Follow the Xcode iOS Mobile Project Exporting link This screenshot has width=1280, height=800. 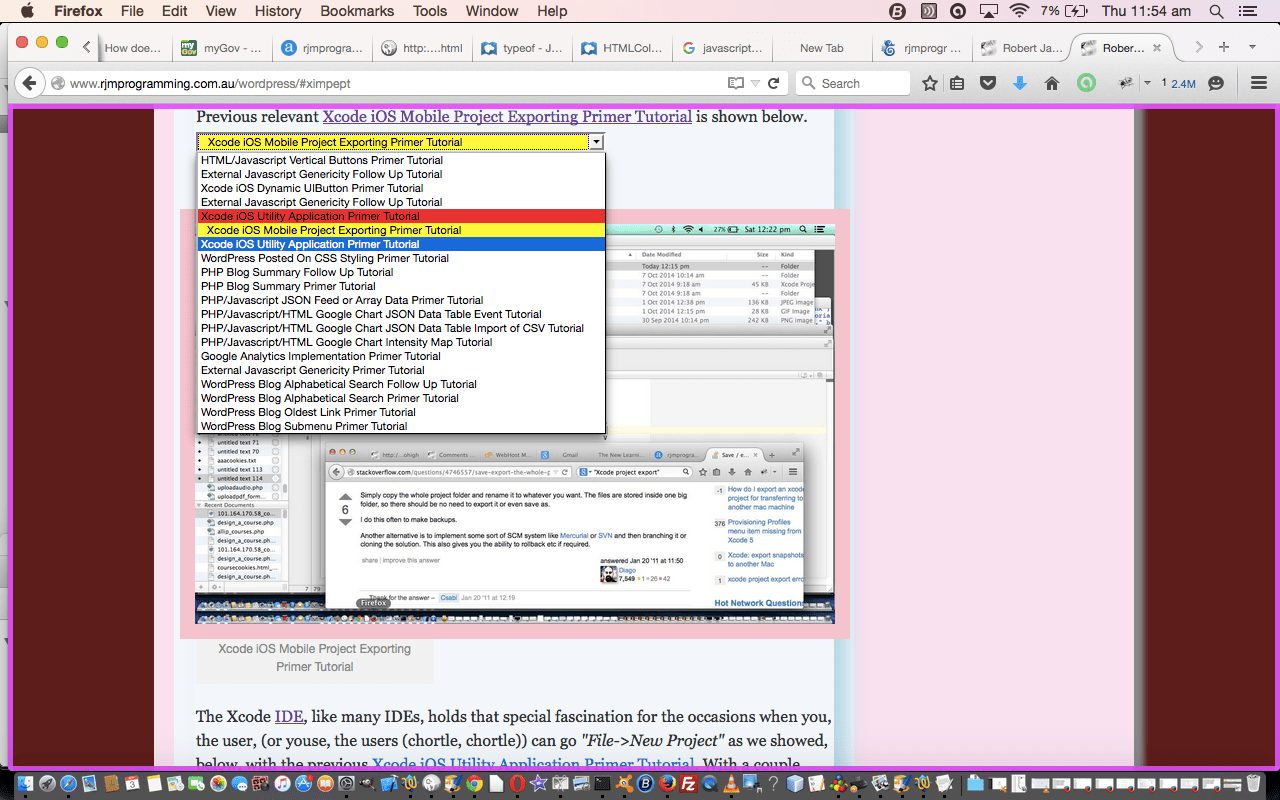click(507, 116)
